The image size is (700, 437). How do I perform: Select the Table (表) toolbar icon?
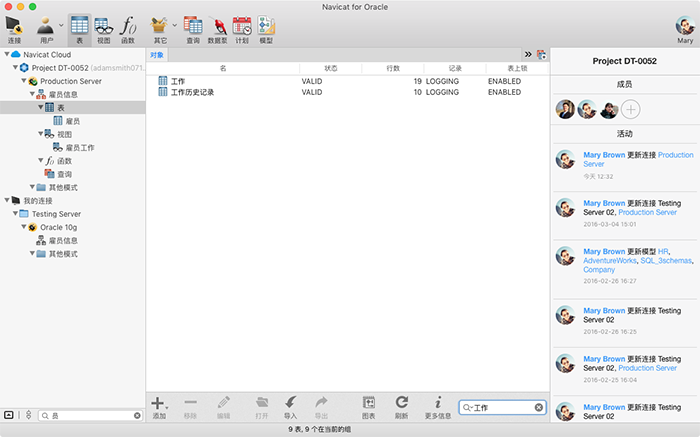(79, 30)
